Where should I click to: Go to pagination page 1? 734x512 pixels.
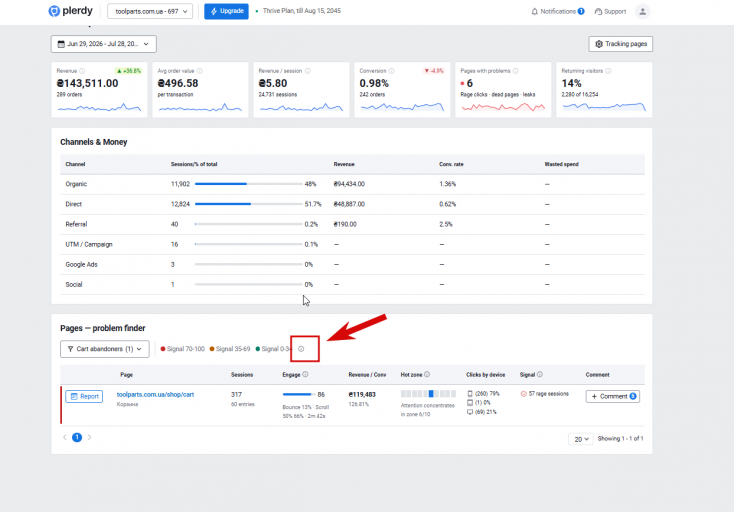pos(77,437)
